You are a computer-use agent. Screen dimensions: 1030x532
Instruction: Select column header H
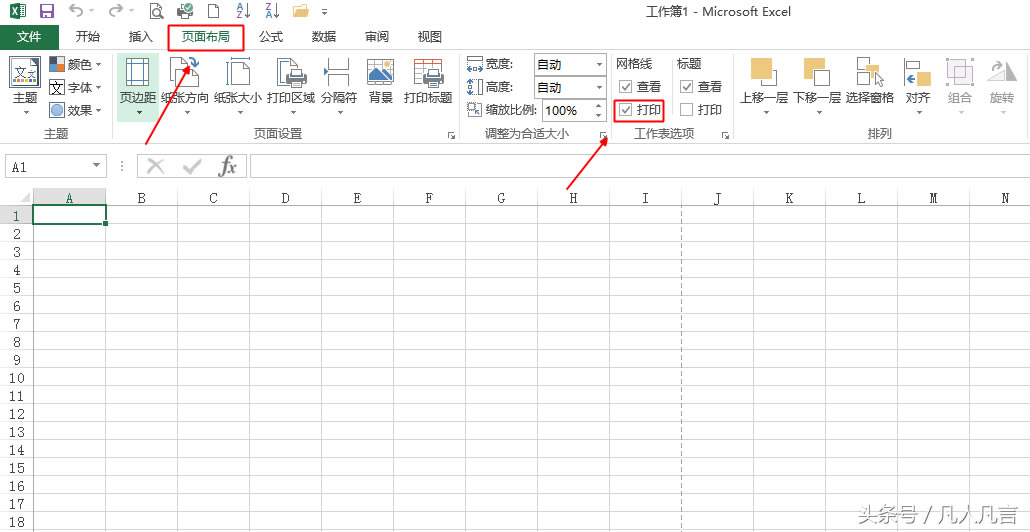[x=573, y=198]
